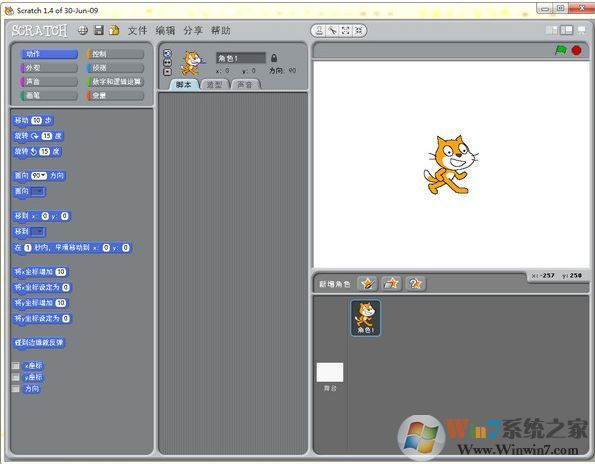Select the grow sprite tool
Viewport: 595px width, 464px height.
(345, 31)
